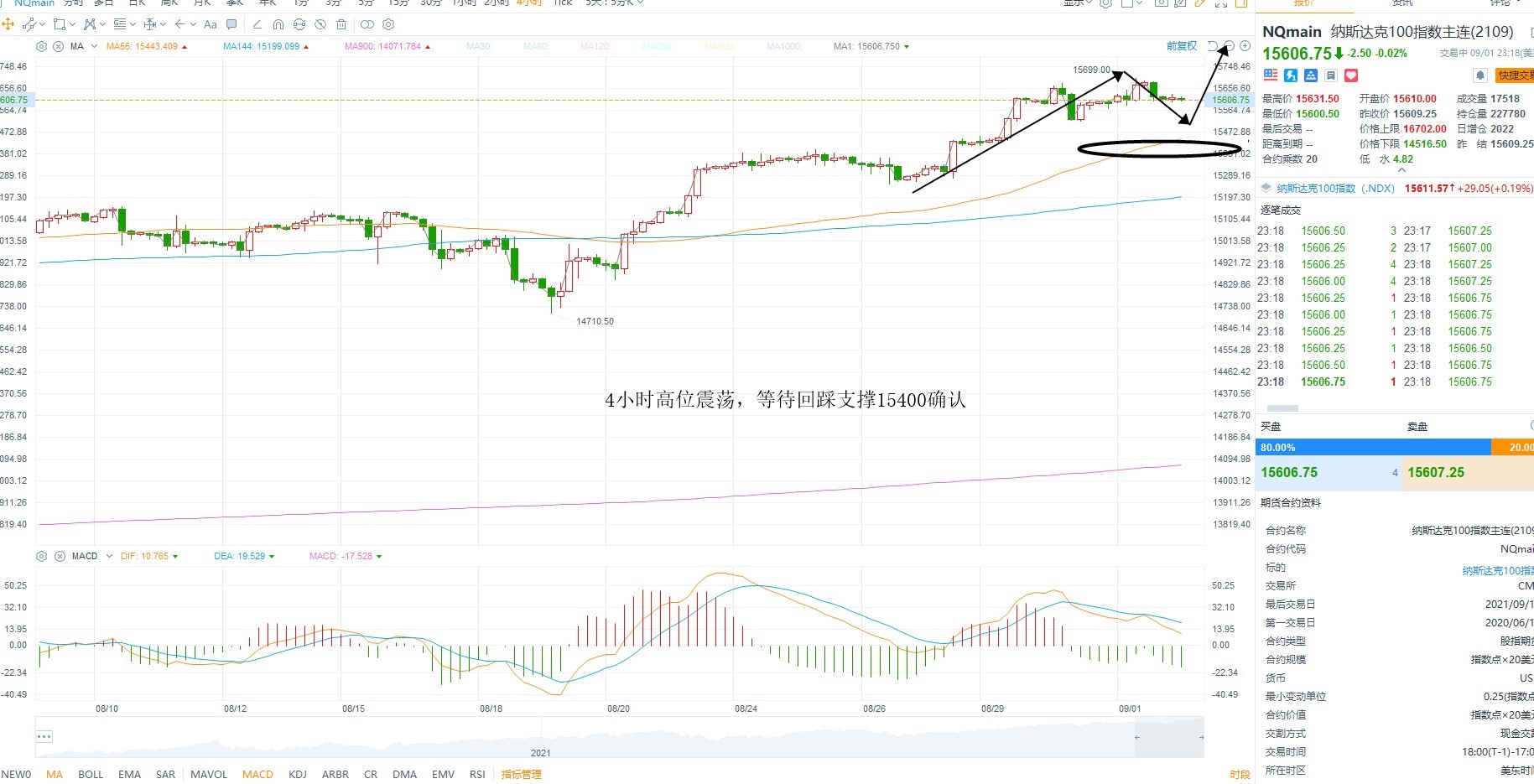Expand the MA indicator dropdown arrow
1534x784 pixels.
[94, 46]
